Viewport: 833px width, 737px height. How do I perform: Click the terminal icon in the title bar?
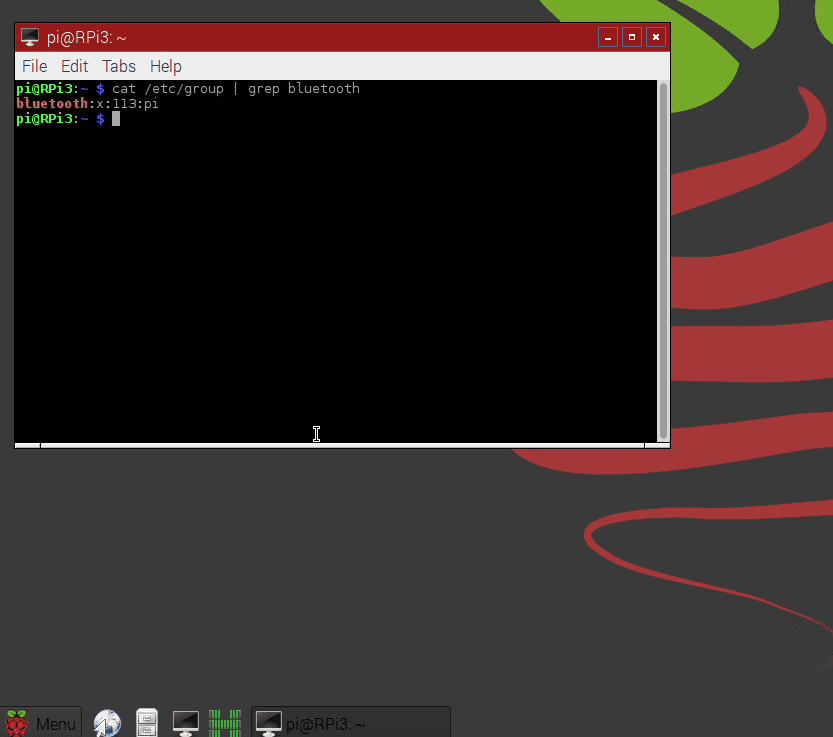pos(30,37)
